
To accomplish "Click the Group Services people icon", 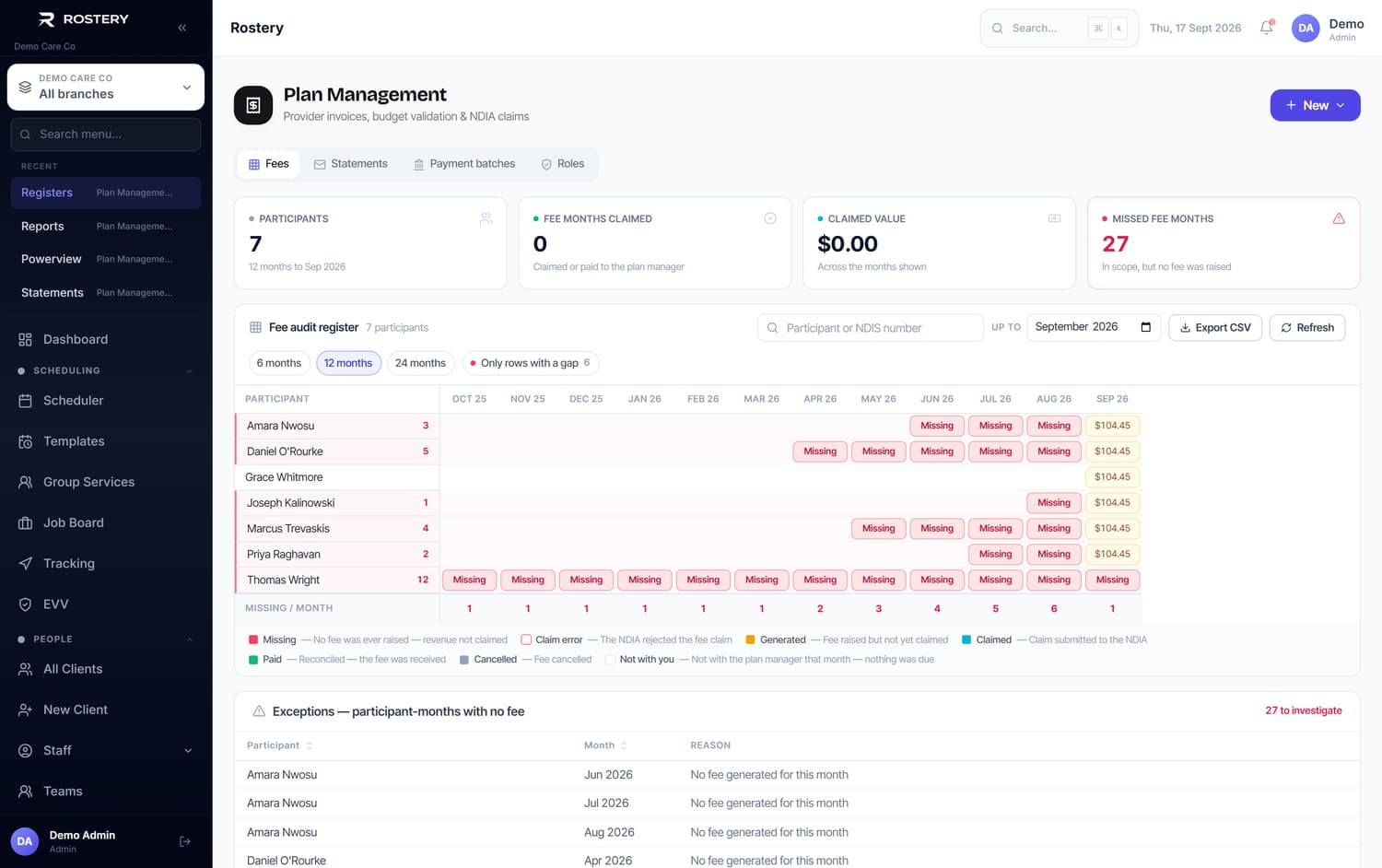I will [26, 482].
